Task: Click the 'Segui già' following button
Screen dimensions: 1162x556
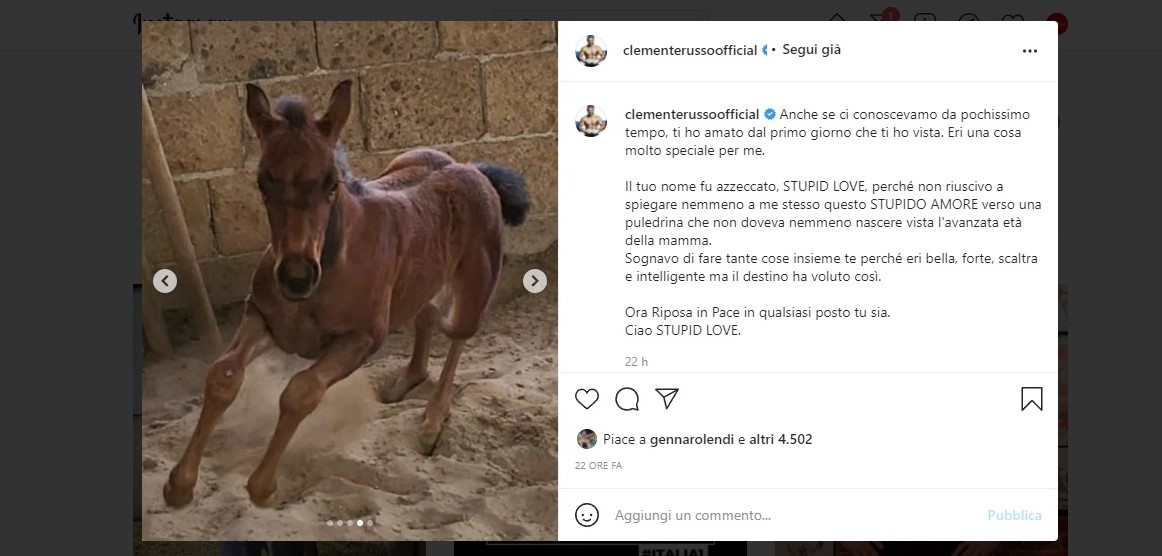Action: [811, 50]
